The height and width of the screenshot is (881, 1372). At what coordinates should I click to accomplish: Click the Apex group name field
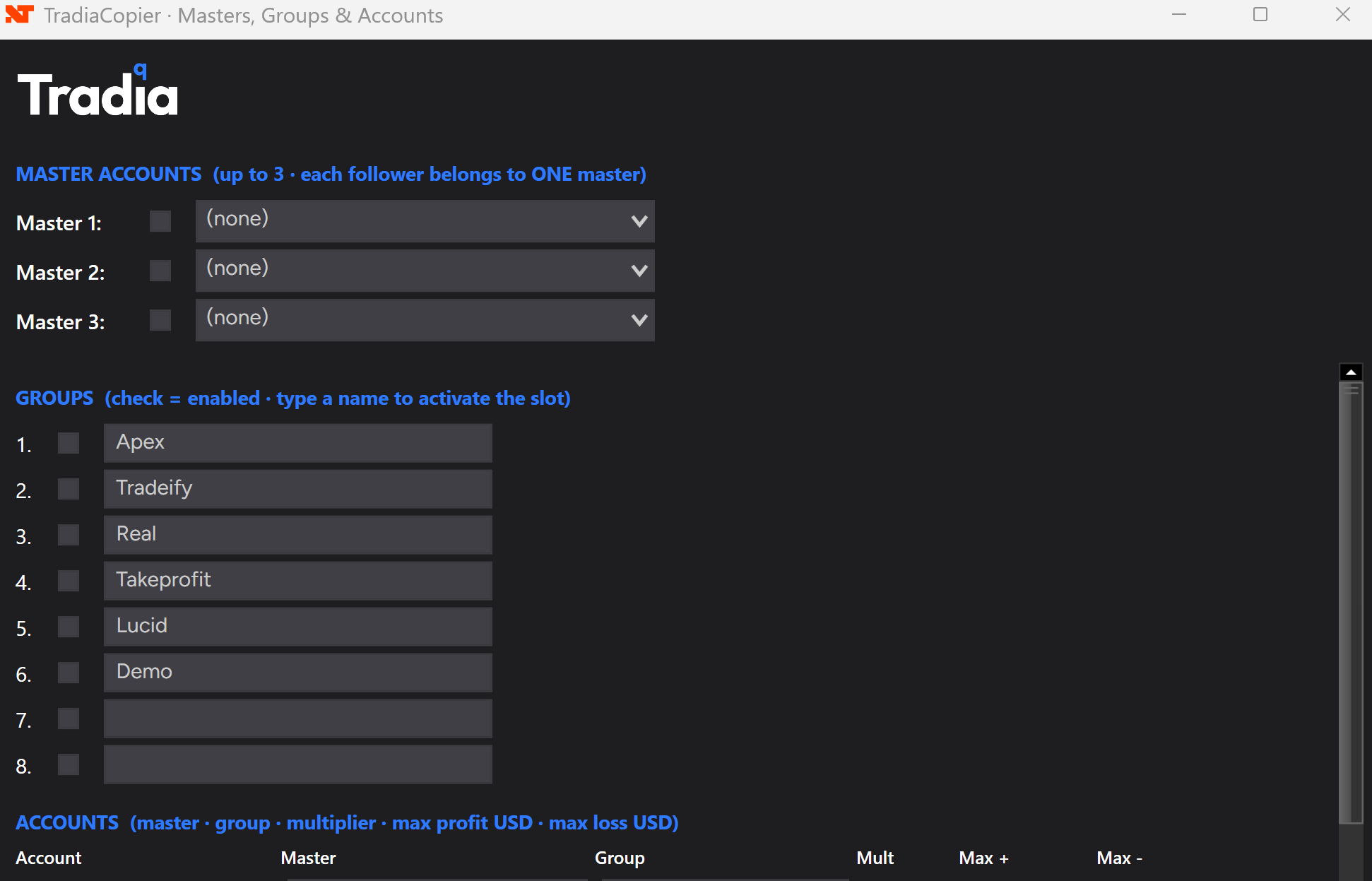point(298,443)
